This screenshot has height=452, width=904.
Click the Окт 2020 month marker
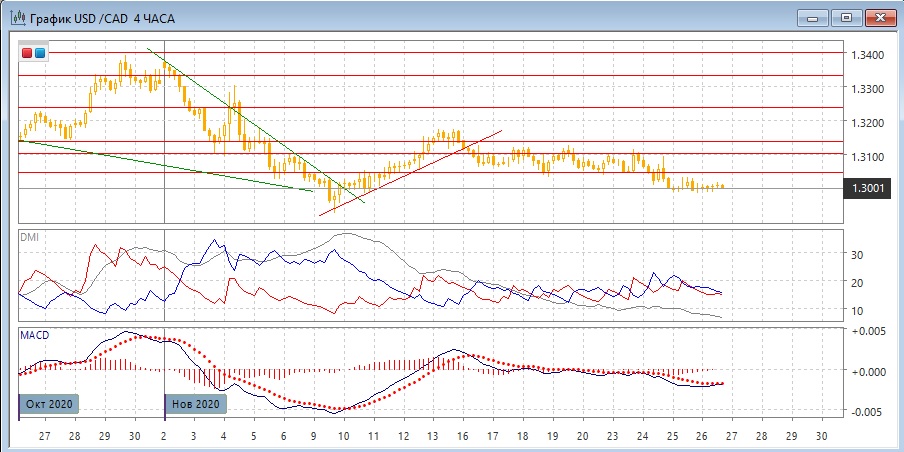click(50, 404)
